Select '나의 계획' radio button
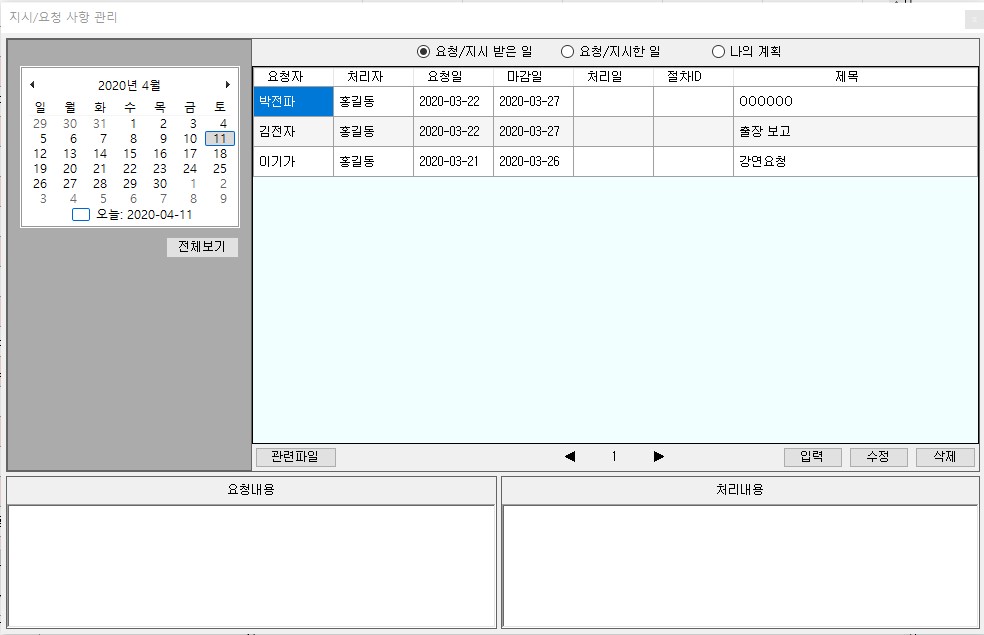This screenshot has height=635, width=984. point(718,52)
